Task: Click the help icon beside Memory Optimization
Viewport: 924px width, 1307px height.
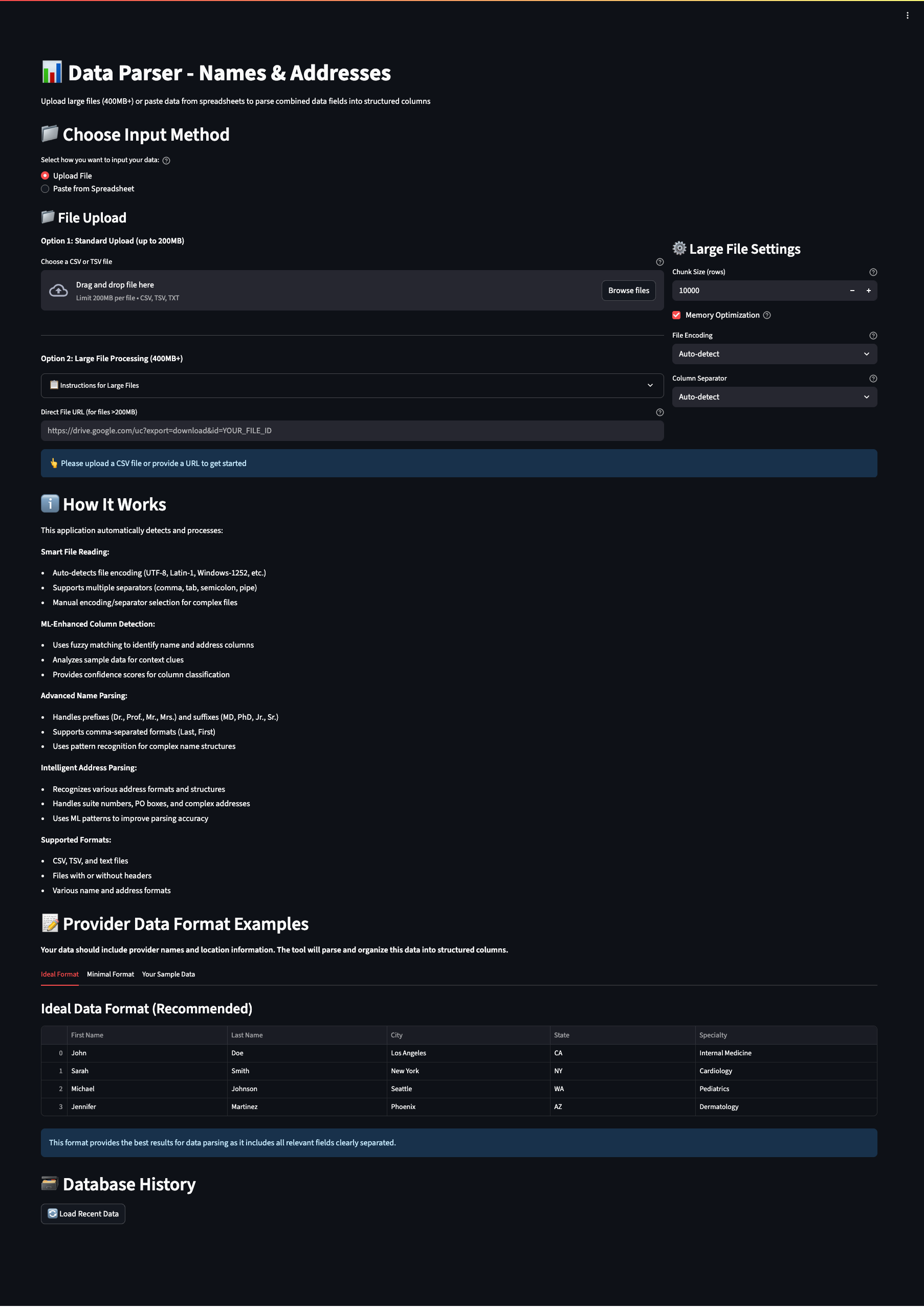Action: coord(767,315)
